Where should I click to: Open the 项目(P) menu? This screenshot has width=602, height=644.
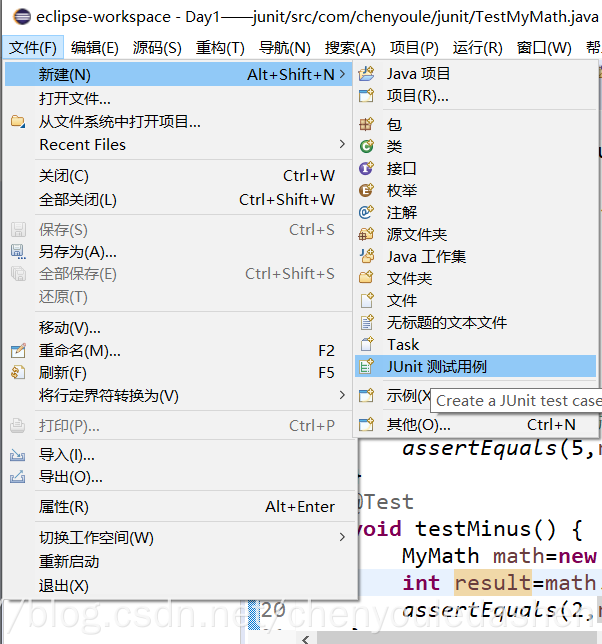point(414,48)
